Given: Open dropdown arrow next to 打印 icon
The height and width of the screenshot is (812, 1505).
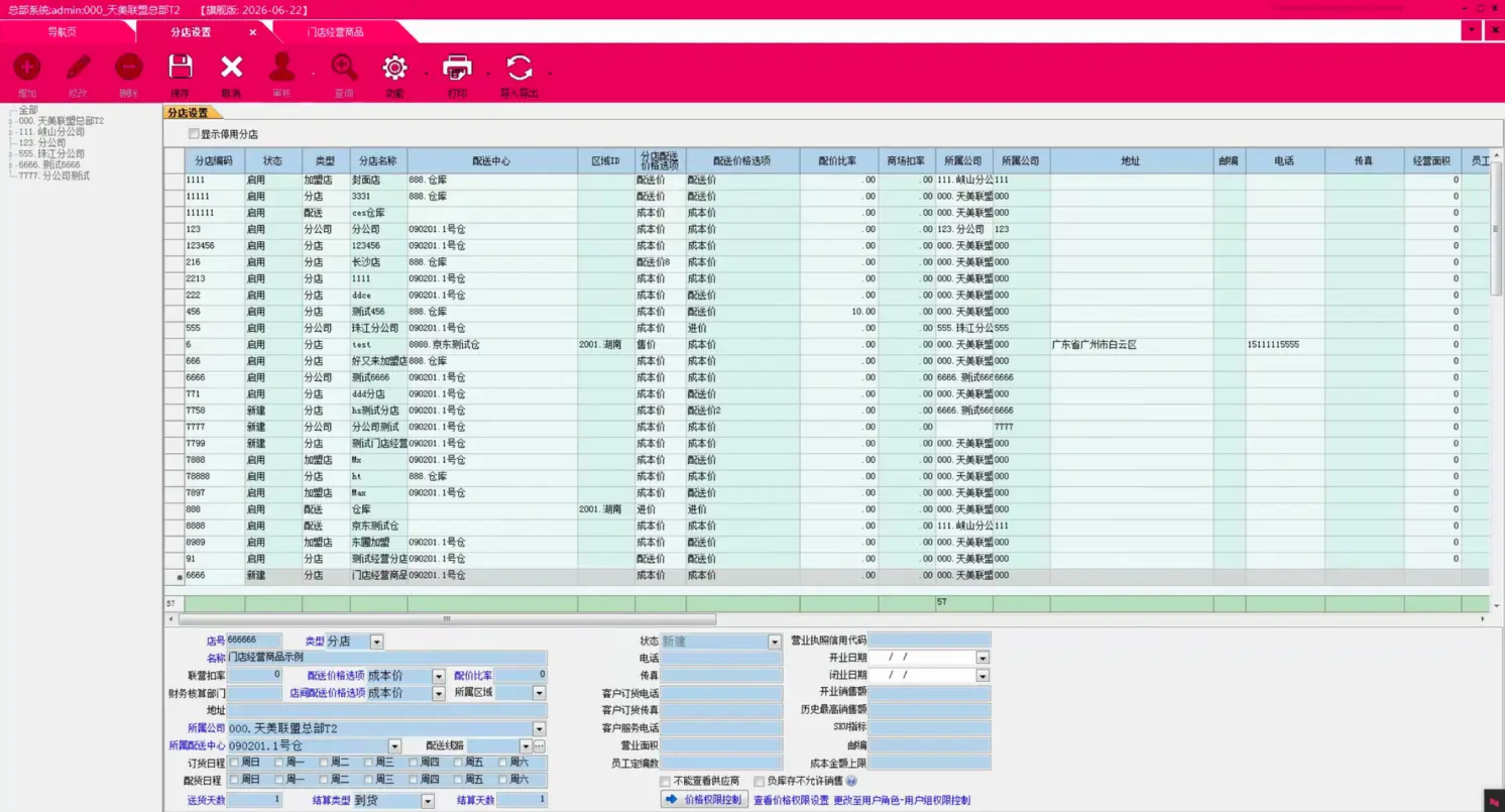Looking at the screenshot, I should point(488,74).
